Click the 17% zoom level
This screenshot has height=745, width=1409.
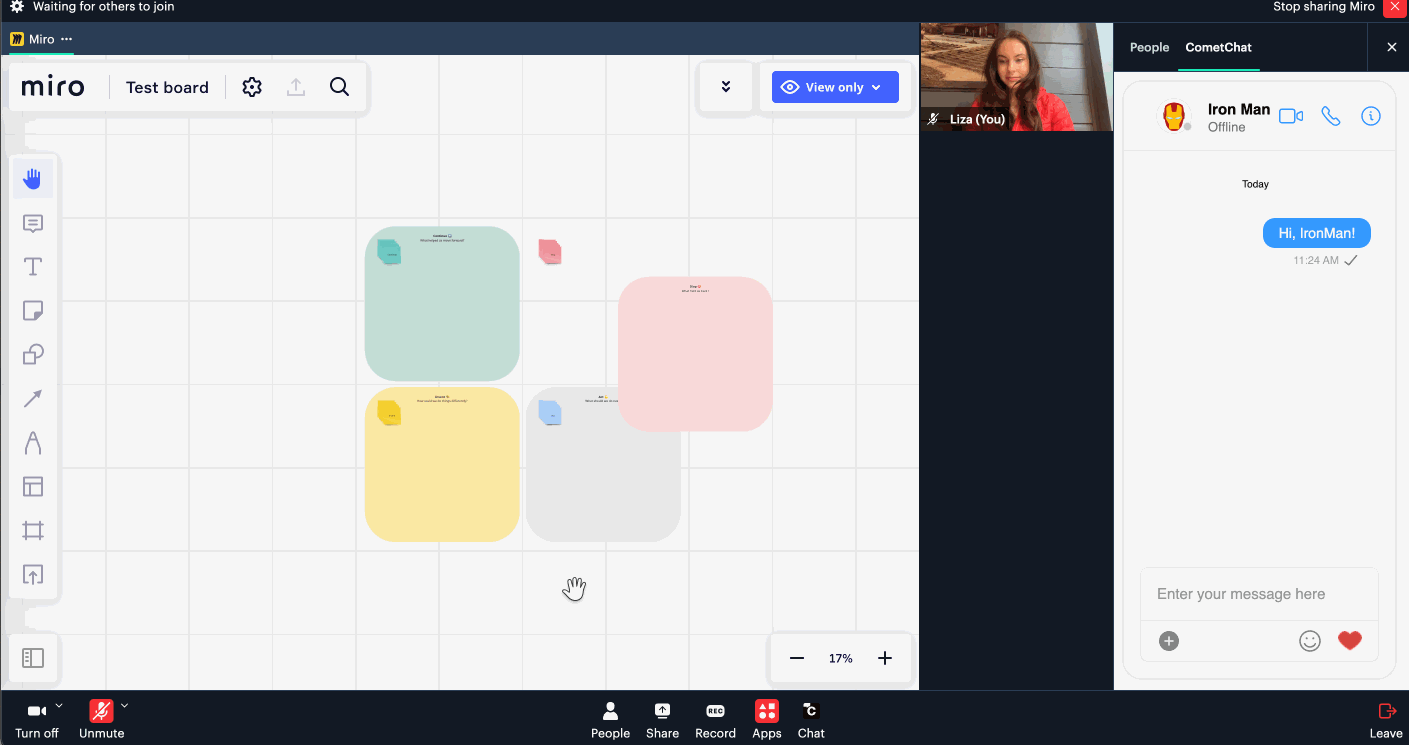coord(841,658)
